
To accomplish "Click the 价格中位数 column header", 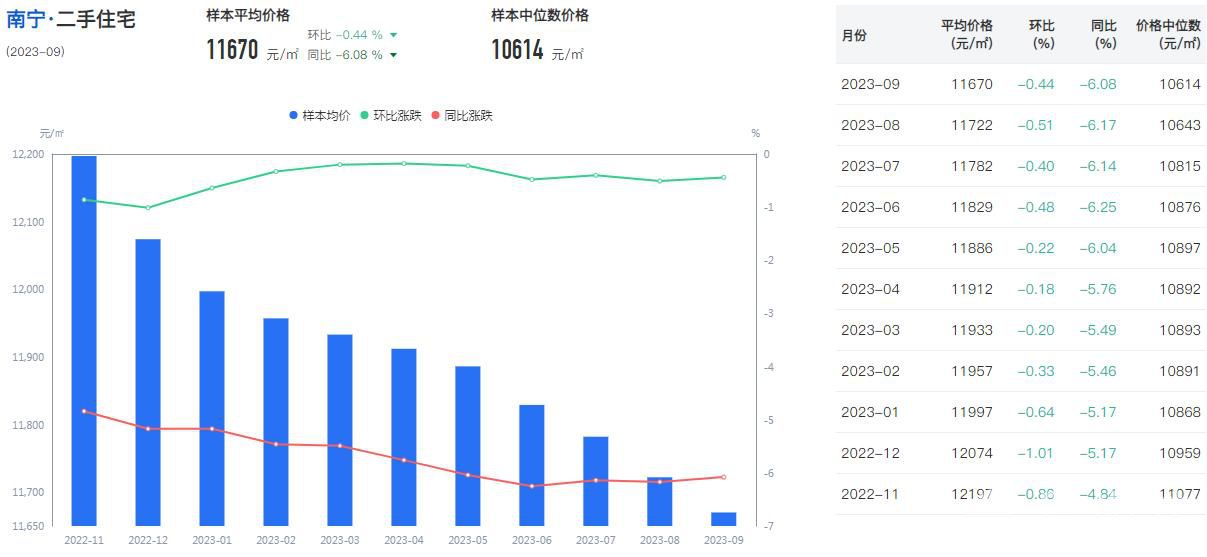I will (1168, 34).
